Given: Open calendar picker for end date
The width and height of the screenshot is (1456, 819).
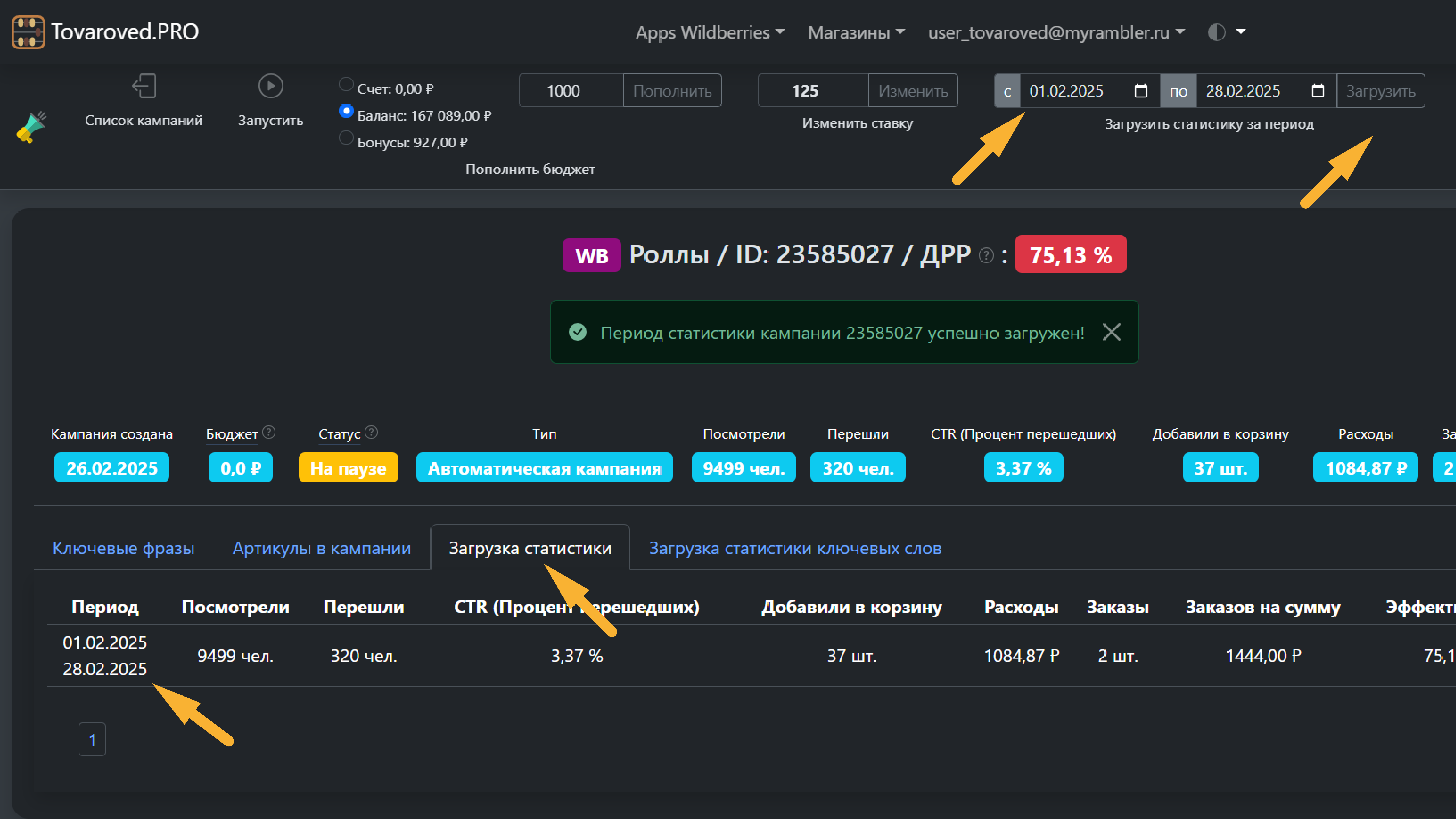Looking at the screenshot, I should click(1318, 91).
